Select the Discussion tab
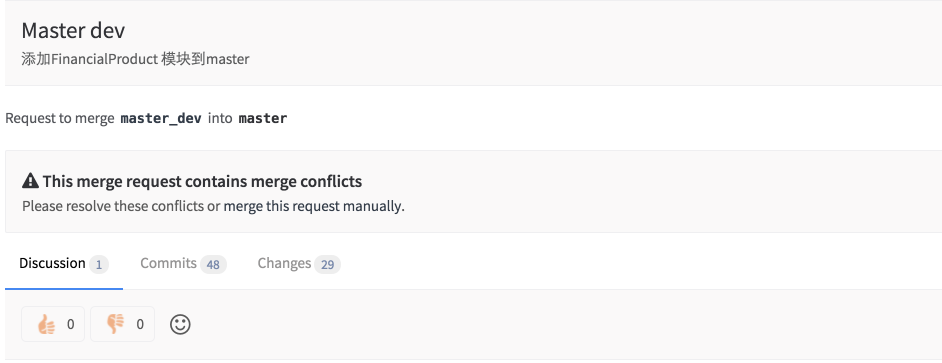The width and height of the screenshot is (942, 363). [64, 264]
